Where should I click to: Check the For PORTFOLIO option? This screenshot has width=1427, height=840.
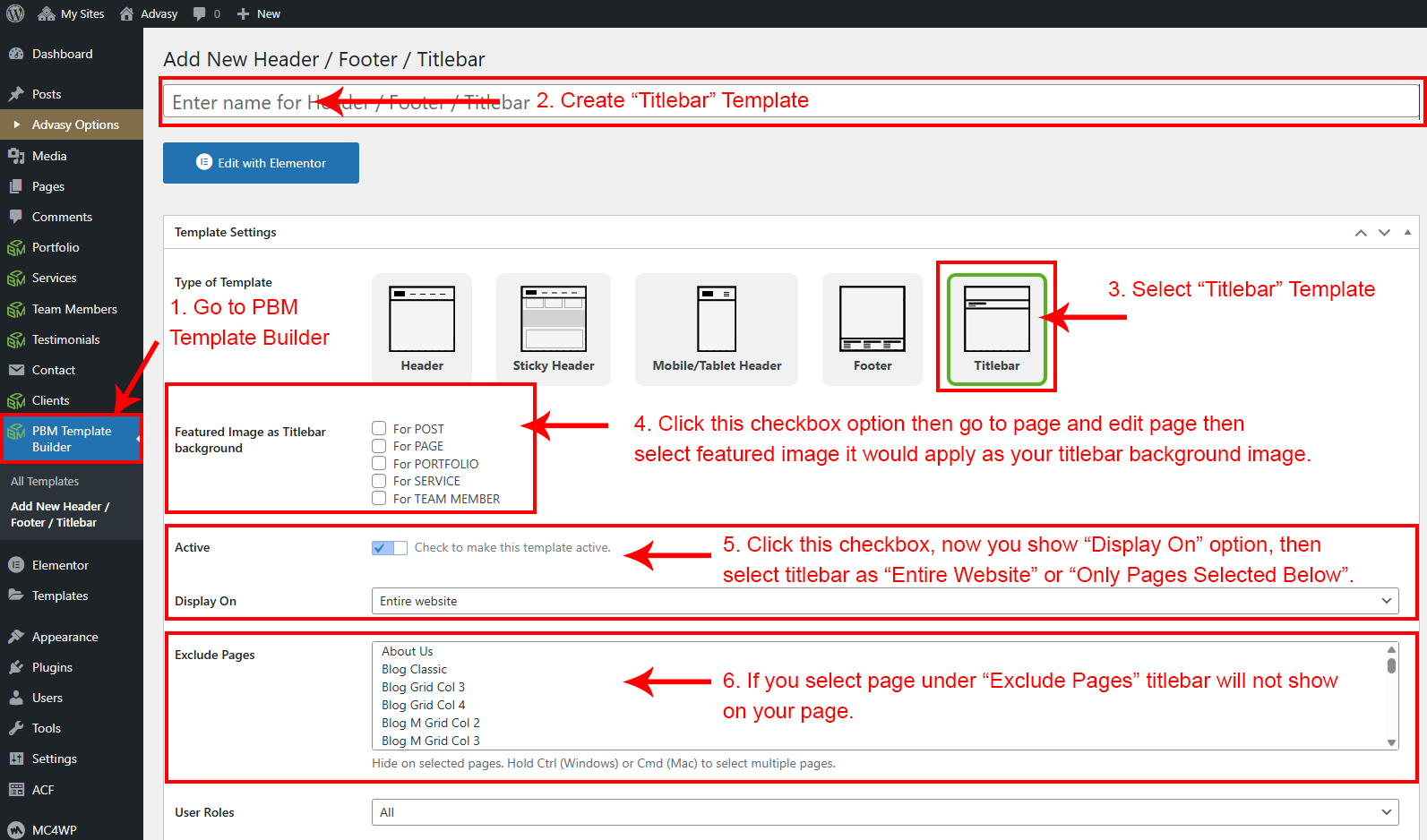(x=379, y=464)
